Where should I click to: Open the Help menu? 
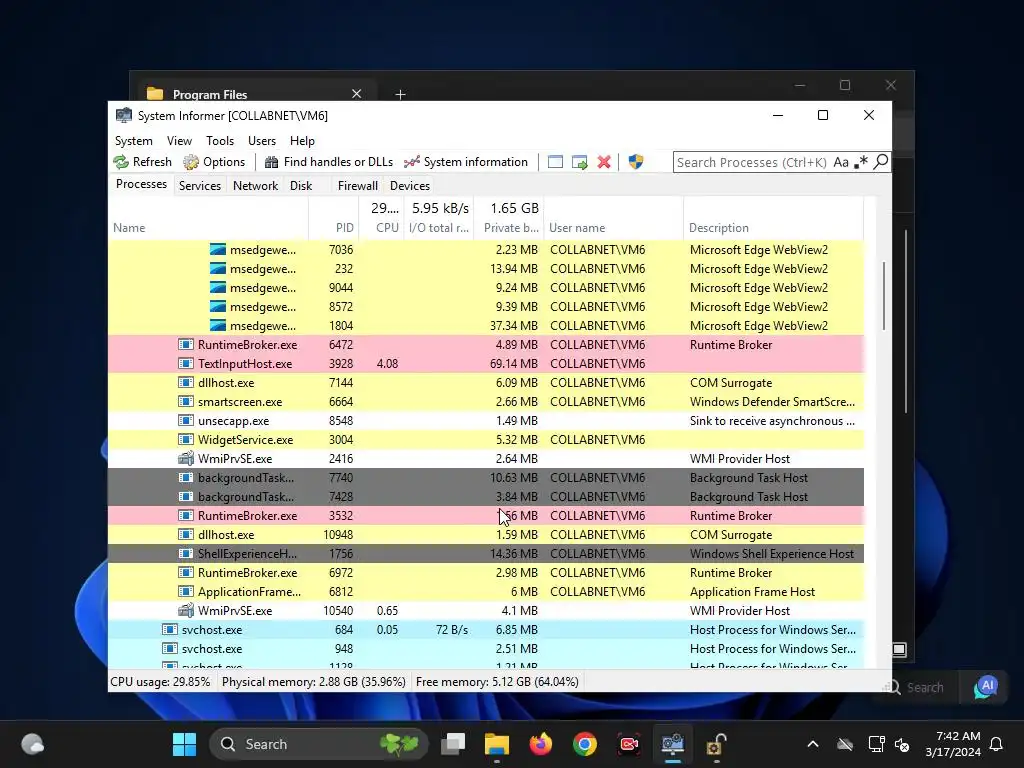click(x=302, y=141)
